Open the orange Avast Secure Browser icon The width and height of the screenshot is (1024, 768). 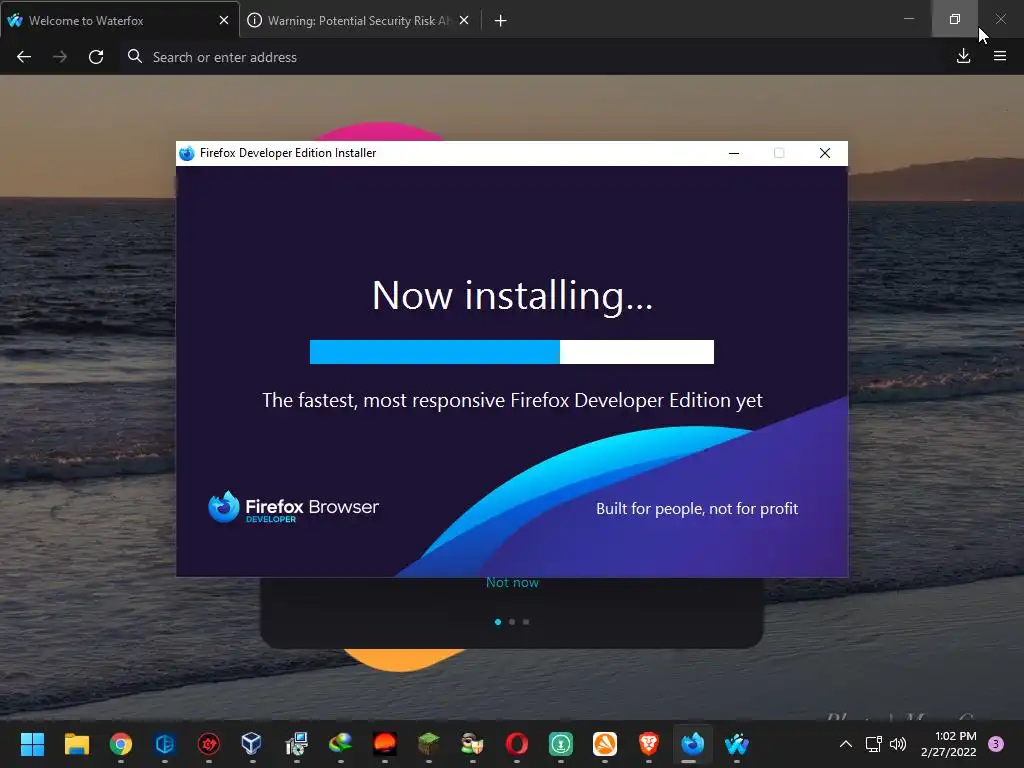point(605,744)
